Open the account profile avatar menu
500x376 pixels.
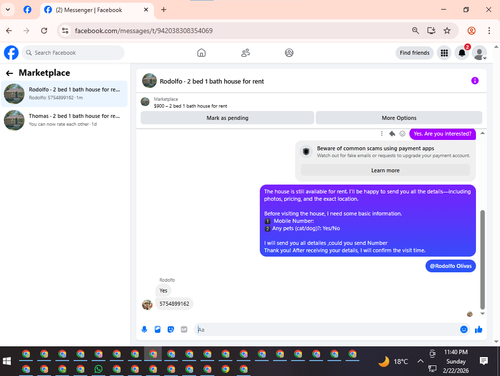click(x=480, y=53)
